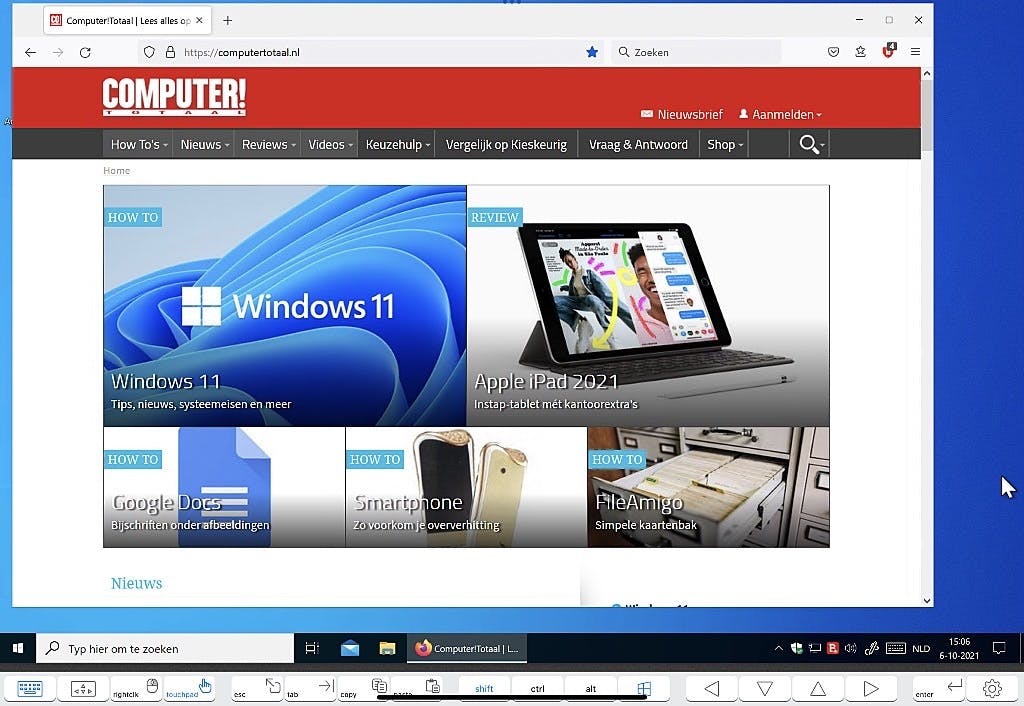
Task: Open the notification center icon
Action: pos(999,648)
